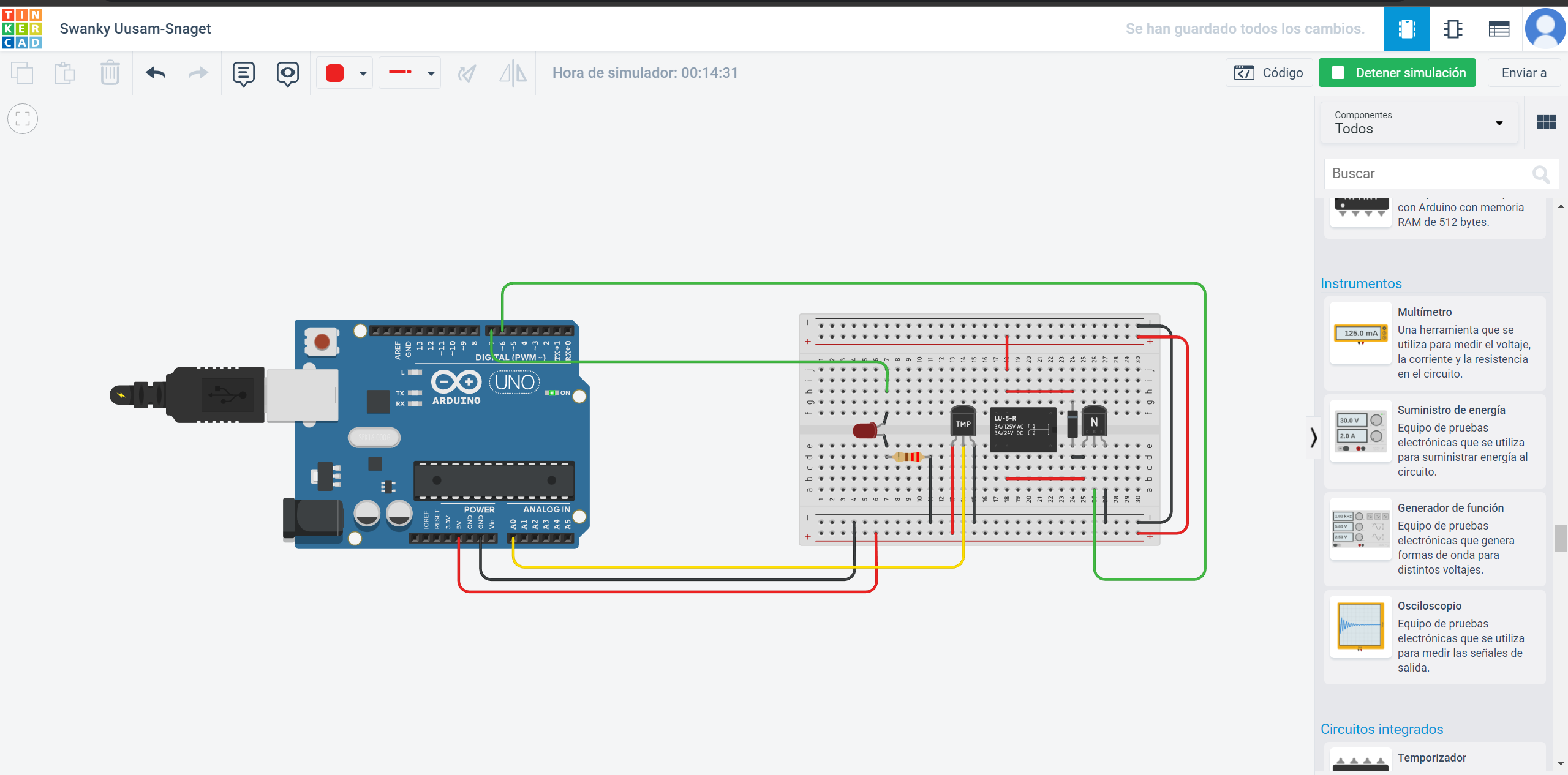Click the mirror flip icon
This screenshot has width=1568, height=775.
pyautogui.click(x=513, y=73)
